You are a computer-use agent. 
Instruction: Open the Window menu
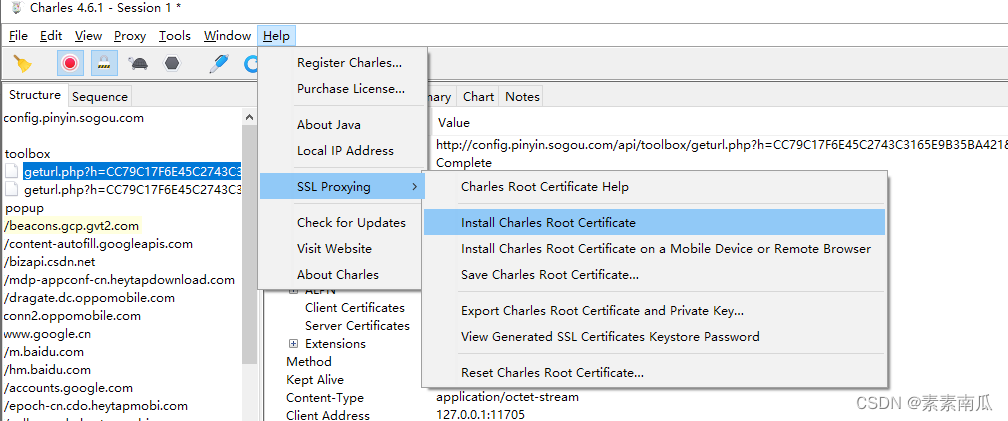point(227,36)
